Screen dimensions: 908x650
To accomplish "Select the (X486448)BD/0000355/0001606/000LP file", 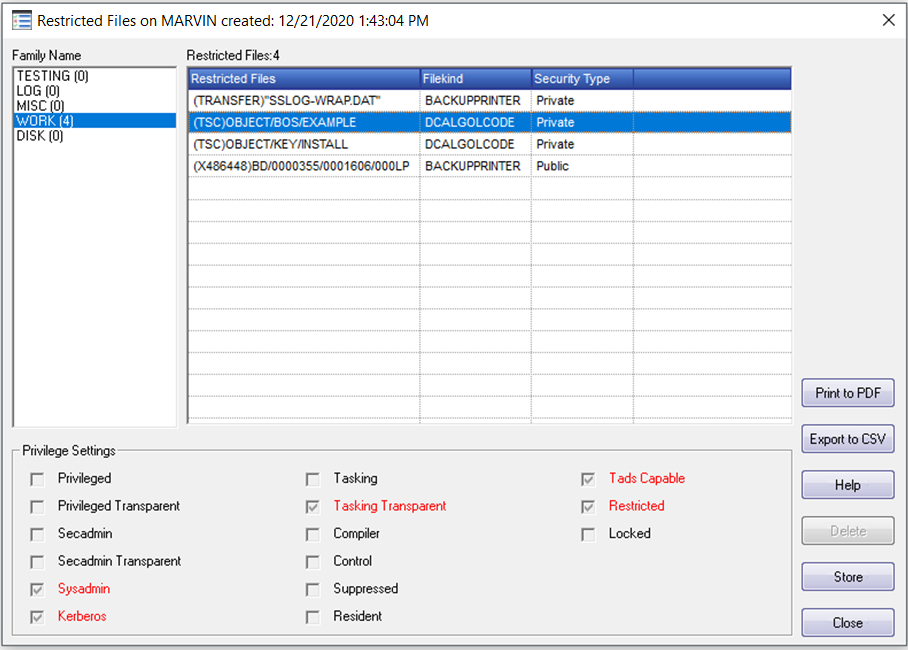I will [x=490, y=166].
